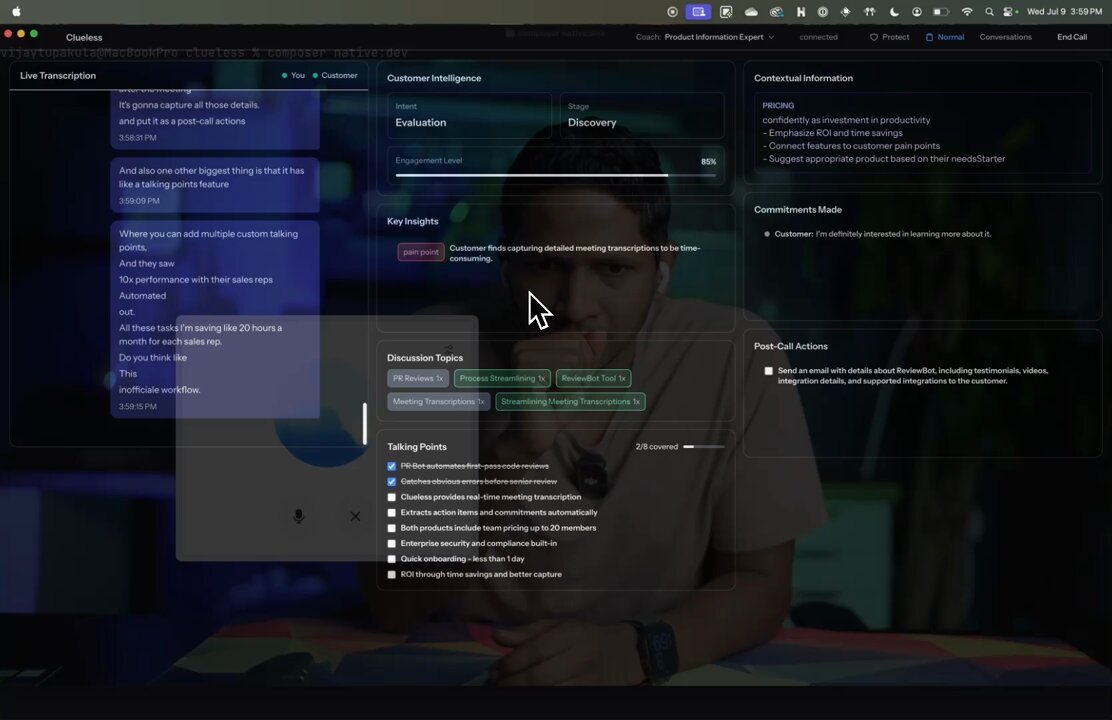1112x720 pixels.
Task: Click the Emphasize ROI and time savings line
Action: [x=833, y=133]
